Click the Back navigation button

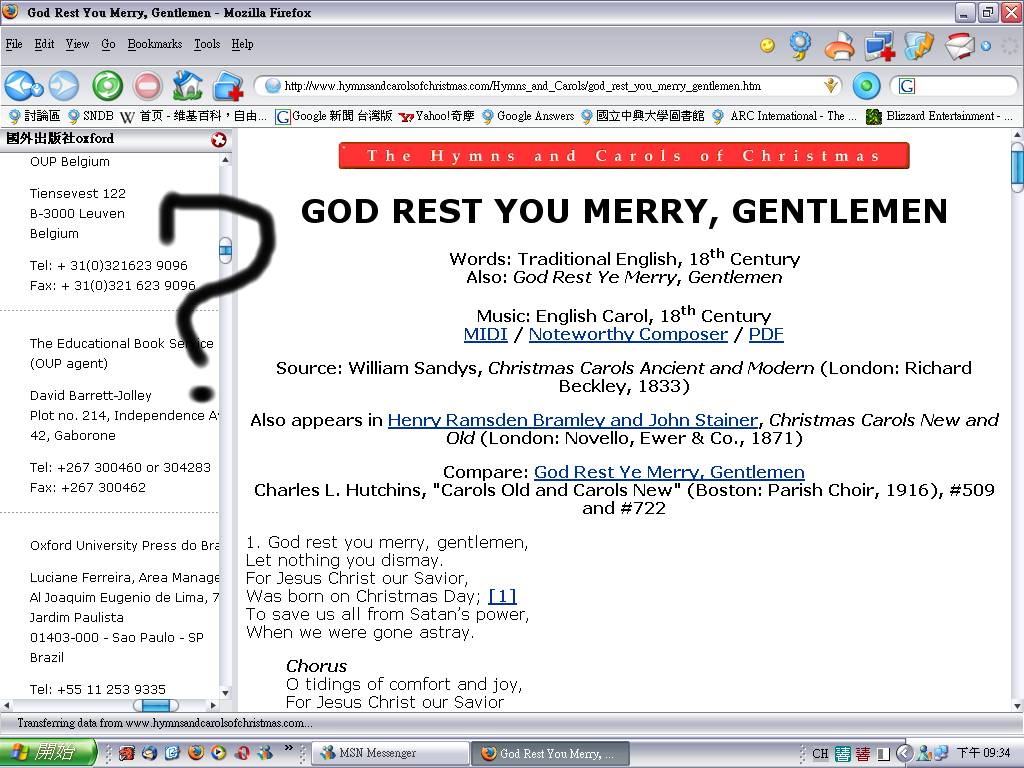pyautogui.click(x=22, y=86)
